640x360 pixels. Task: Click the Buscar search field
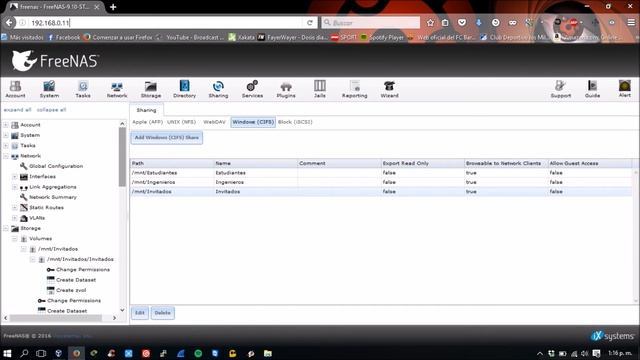click(371, 23)
